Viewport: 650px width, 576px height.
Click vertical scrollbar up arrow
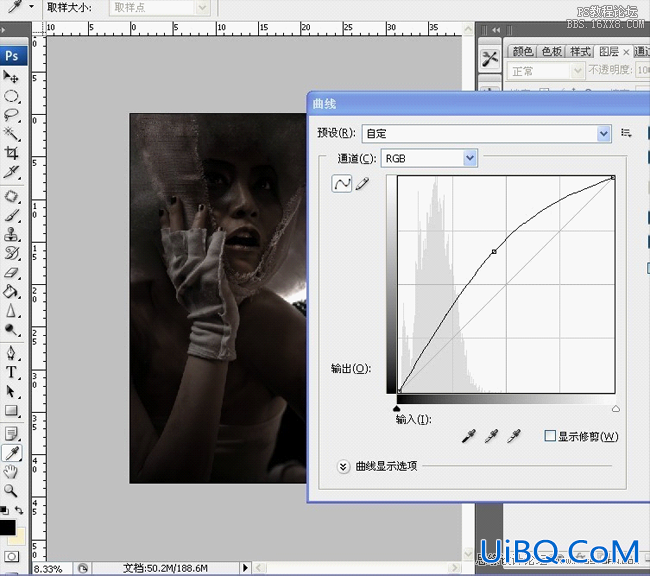[468, 29]
